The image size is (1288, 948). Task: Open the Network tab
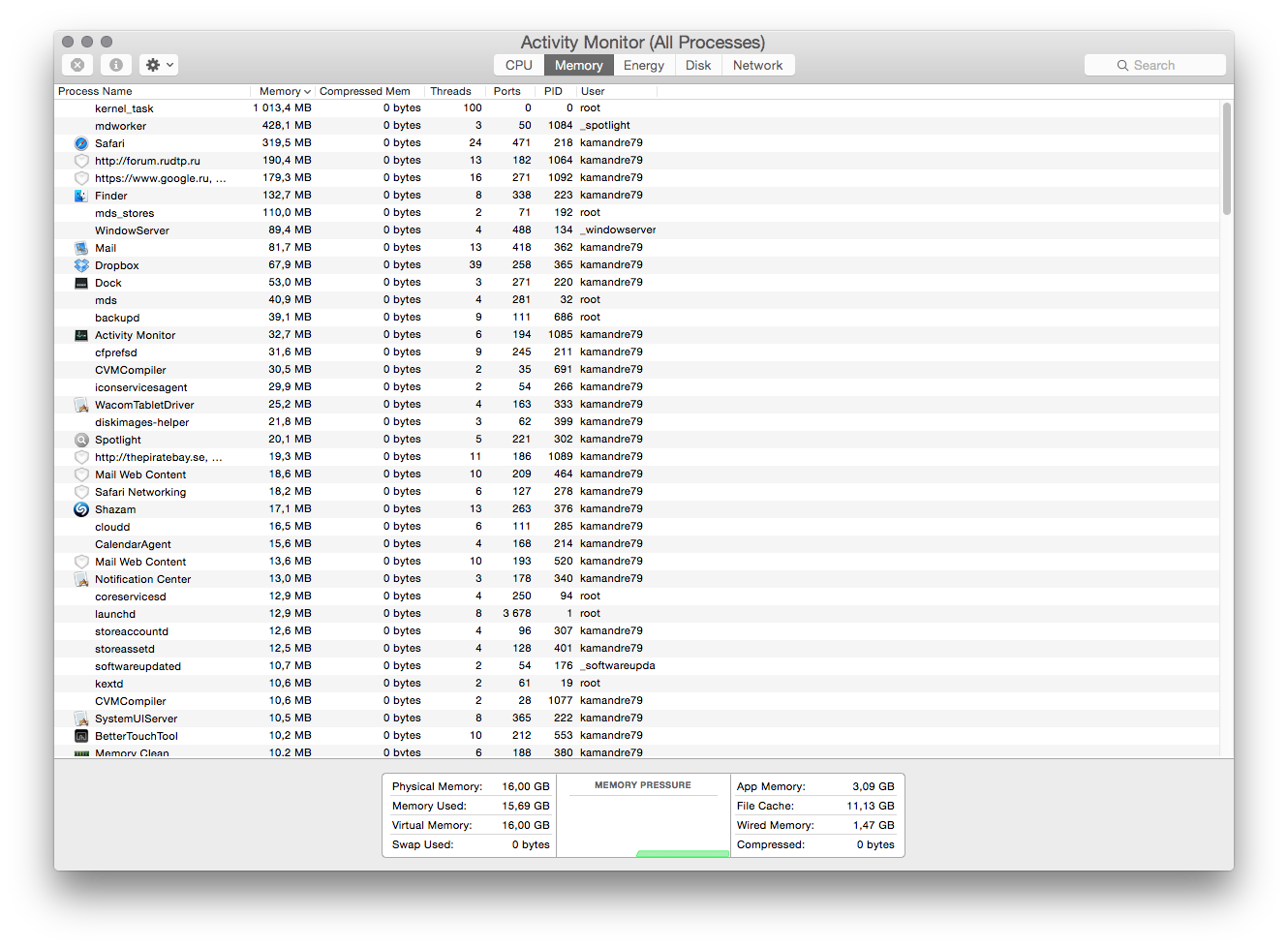click(758, 65)
